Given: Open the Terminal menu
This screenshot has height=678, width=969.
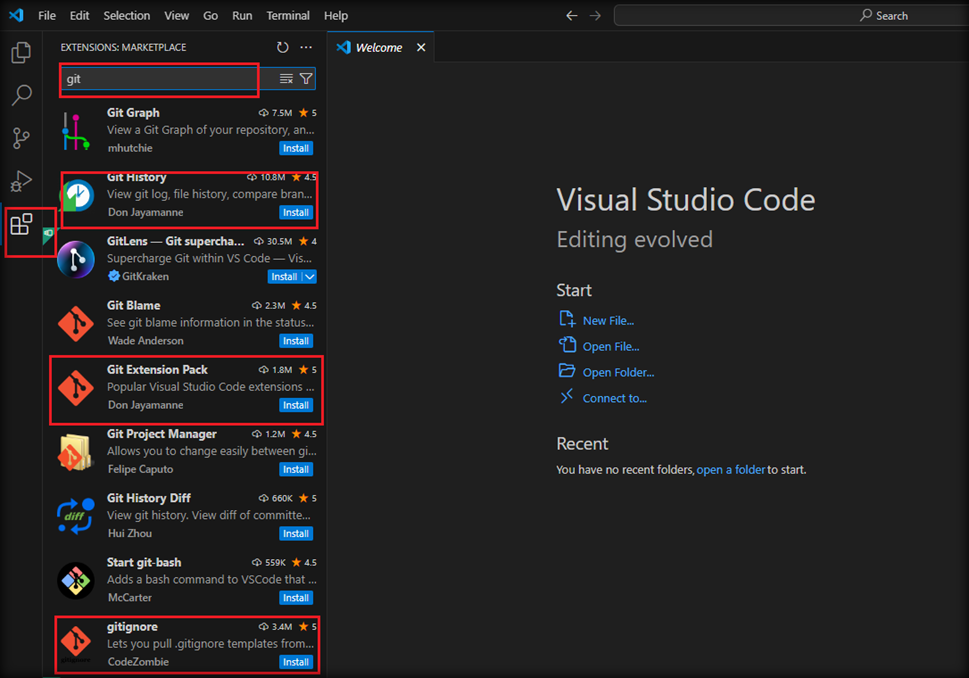Looking at the screenshot, I should pyautogui.click(x=287, y=15).
